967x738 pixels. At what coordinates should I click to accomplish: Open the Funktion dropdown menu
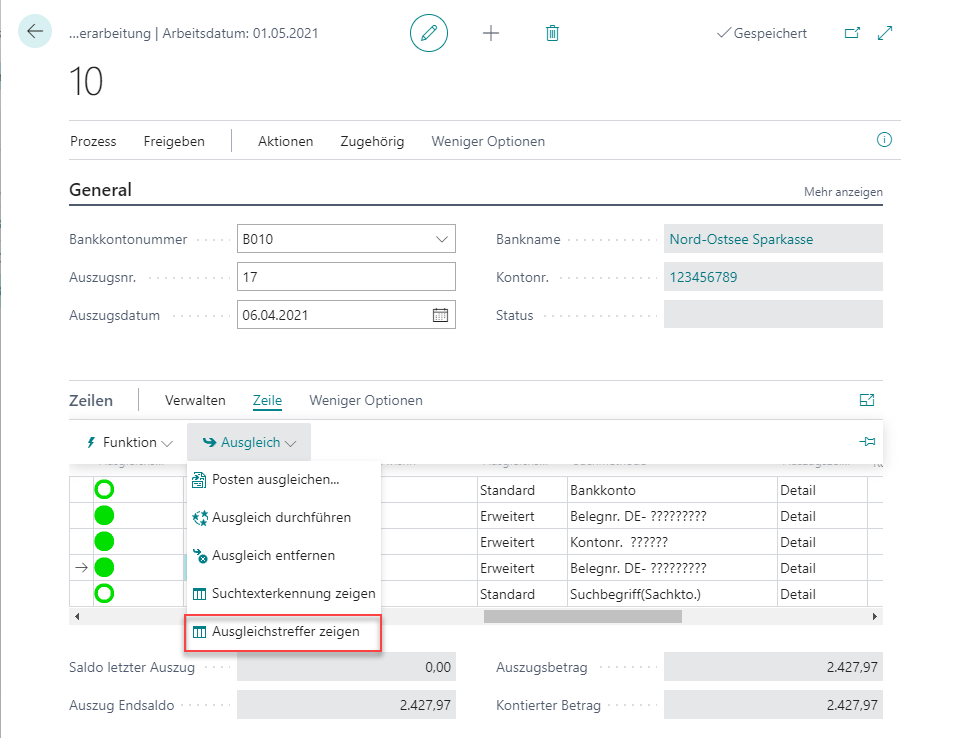130,442
